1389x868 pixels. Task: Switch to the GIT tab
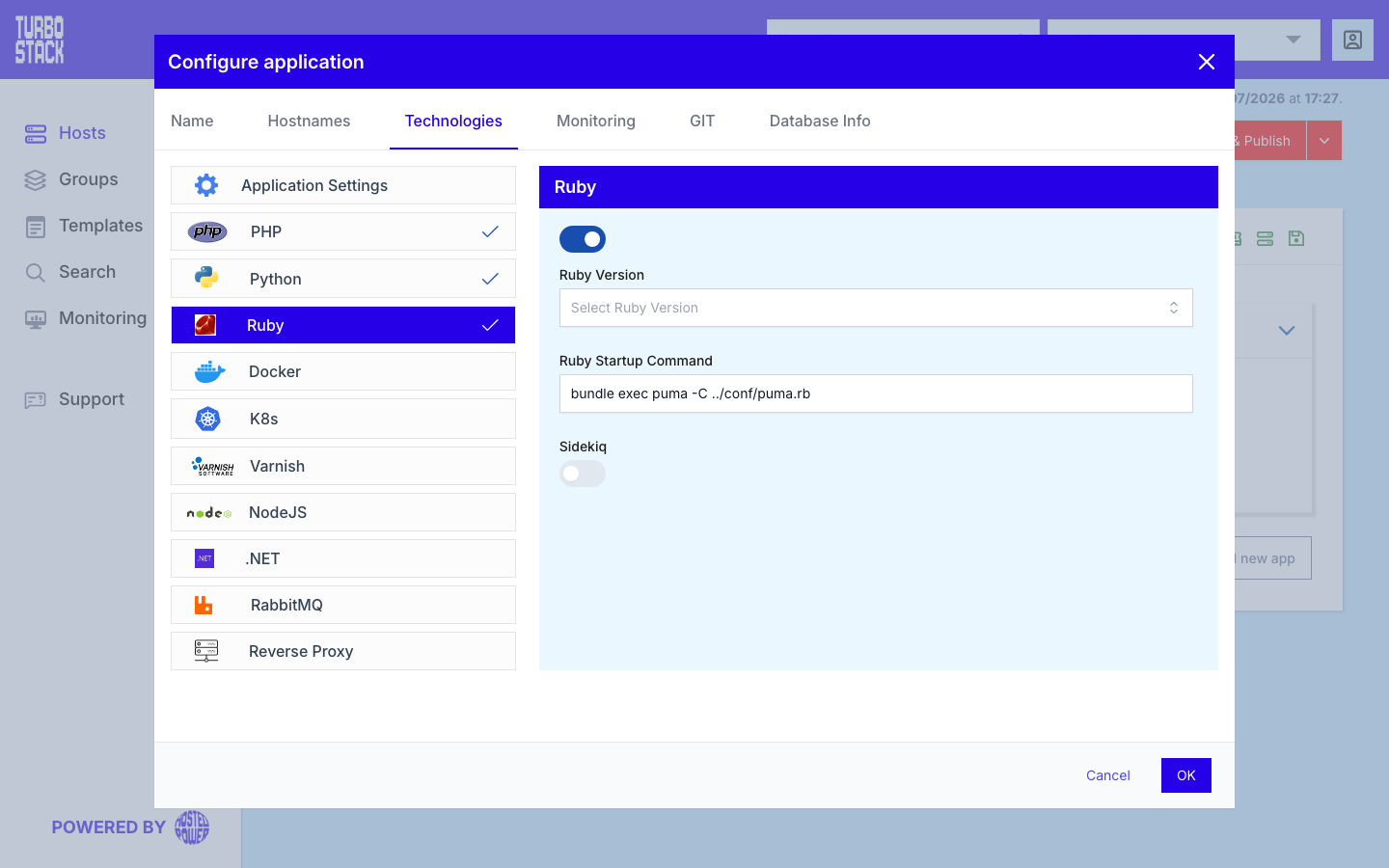tap(702, 121)
